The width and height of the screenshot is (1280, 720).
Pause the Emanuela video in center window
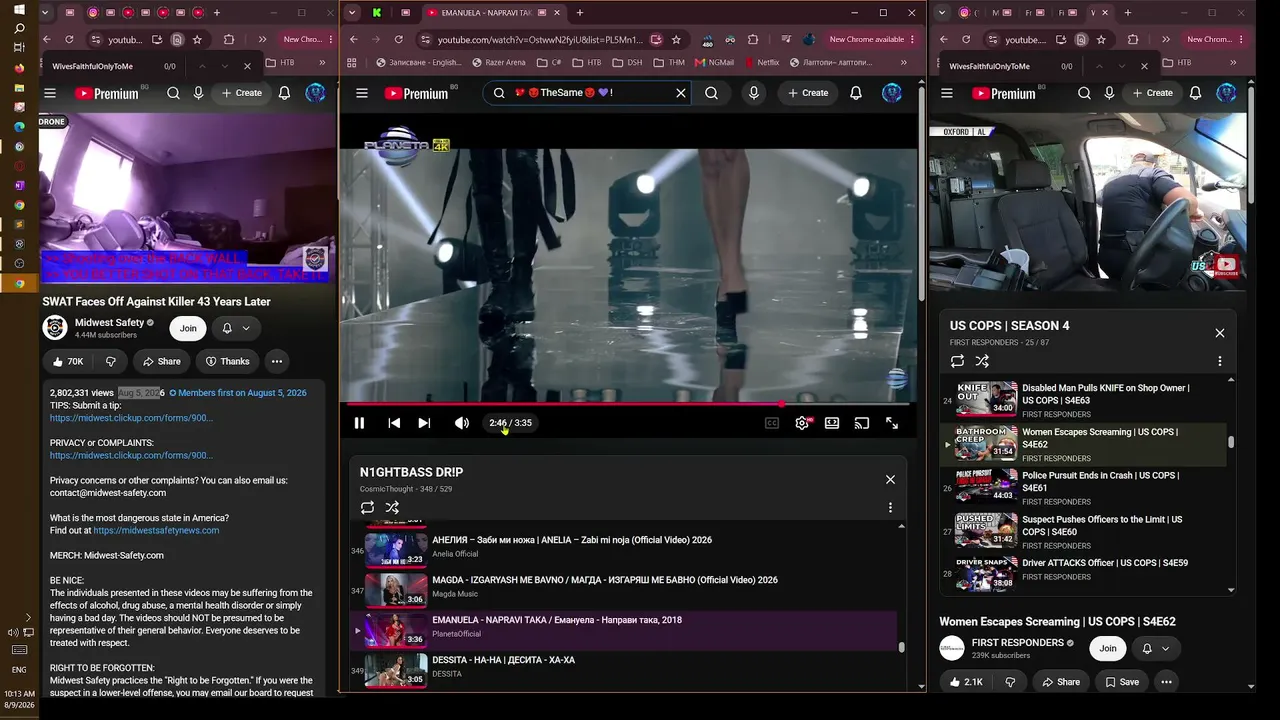(x=359, y=423)
